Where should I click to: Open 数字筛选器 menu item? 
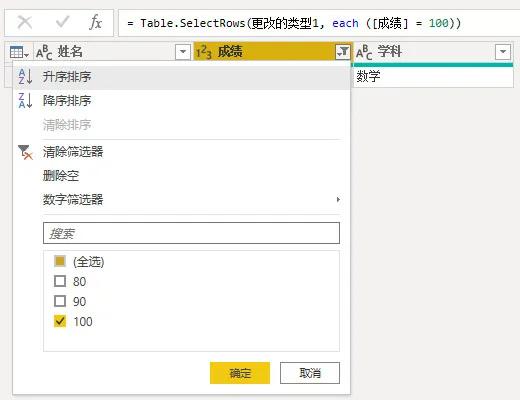point(181,200)
